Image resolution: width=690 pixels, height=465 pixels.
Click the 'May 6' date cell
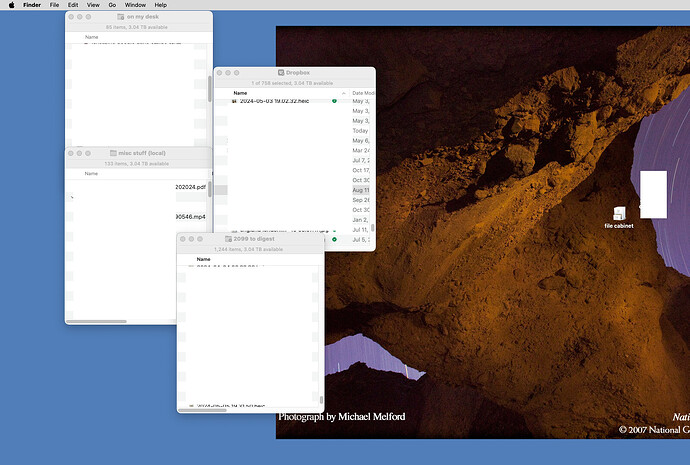[x=361, y=141]
